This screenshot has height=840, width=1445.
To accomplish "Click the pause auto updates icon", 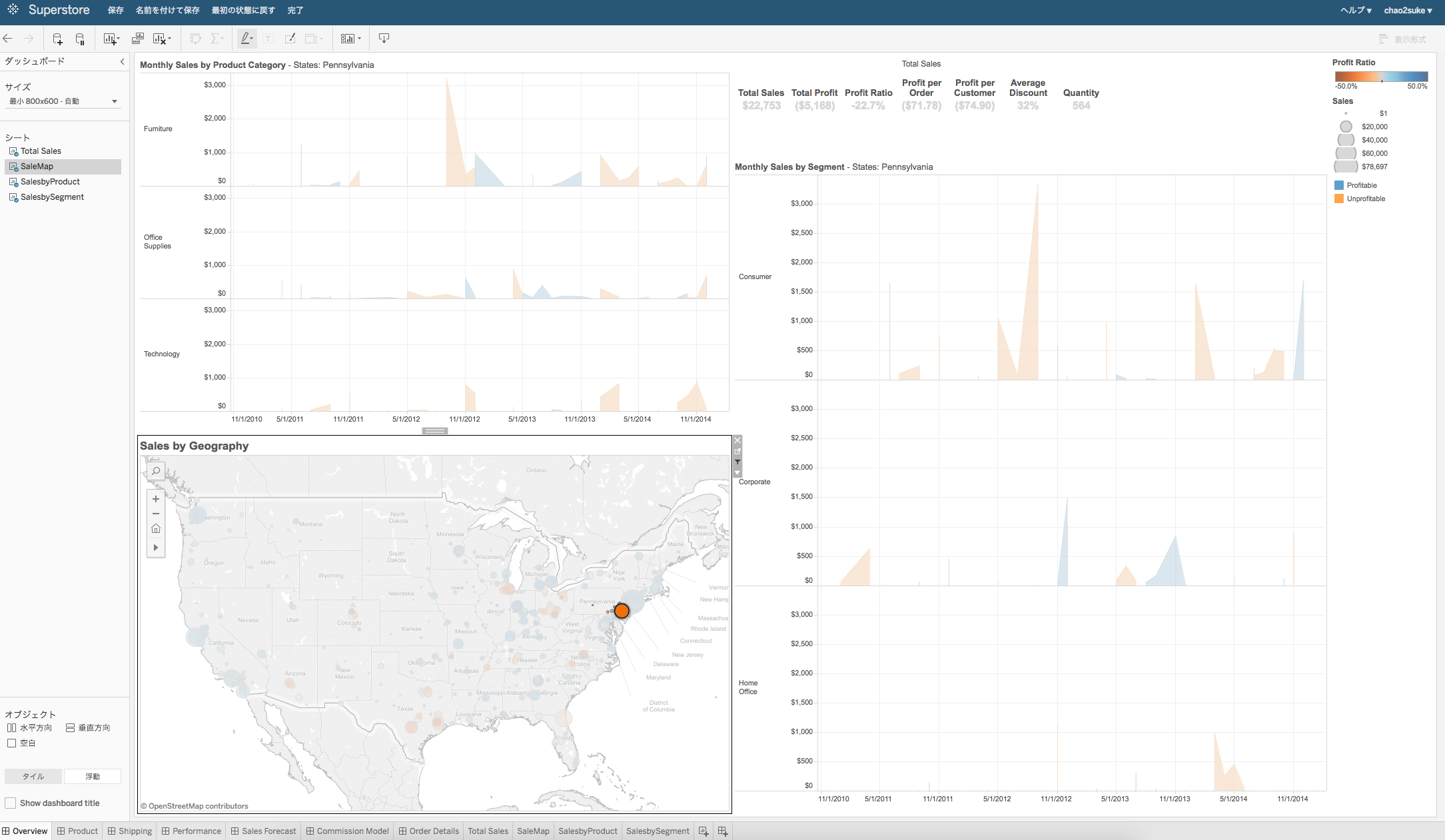I will pyautogui.click(x=80, y=39).
